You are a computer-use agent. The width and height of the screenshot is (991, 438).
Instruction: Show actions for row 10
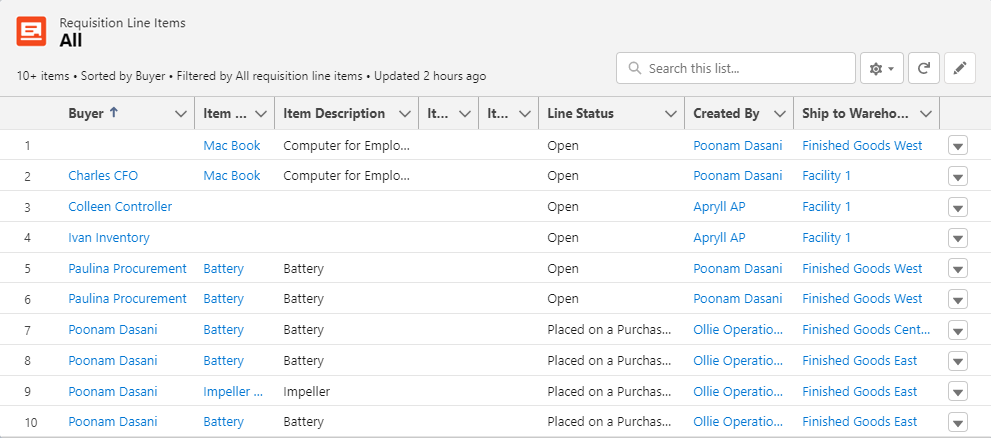[957, 422]
